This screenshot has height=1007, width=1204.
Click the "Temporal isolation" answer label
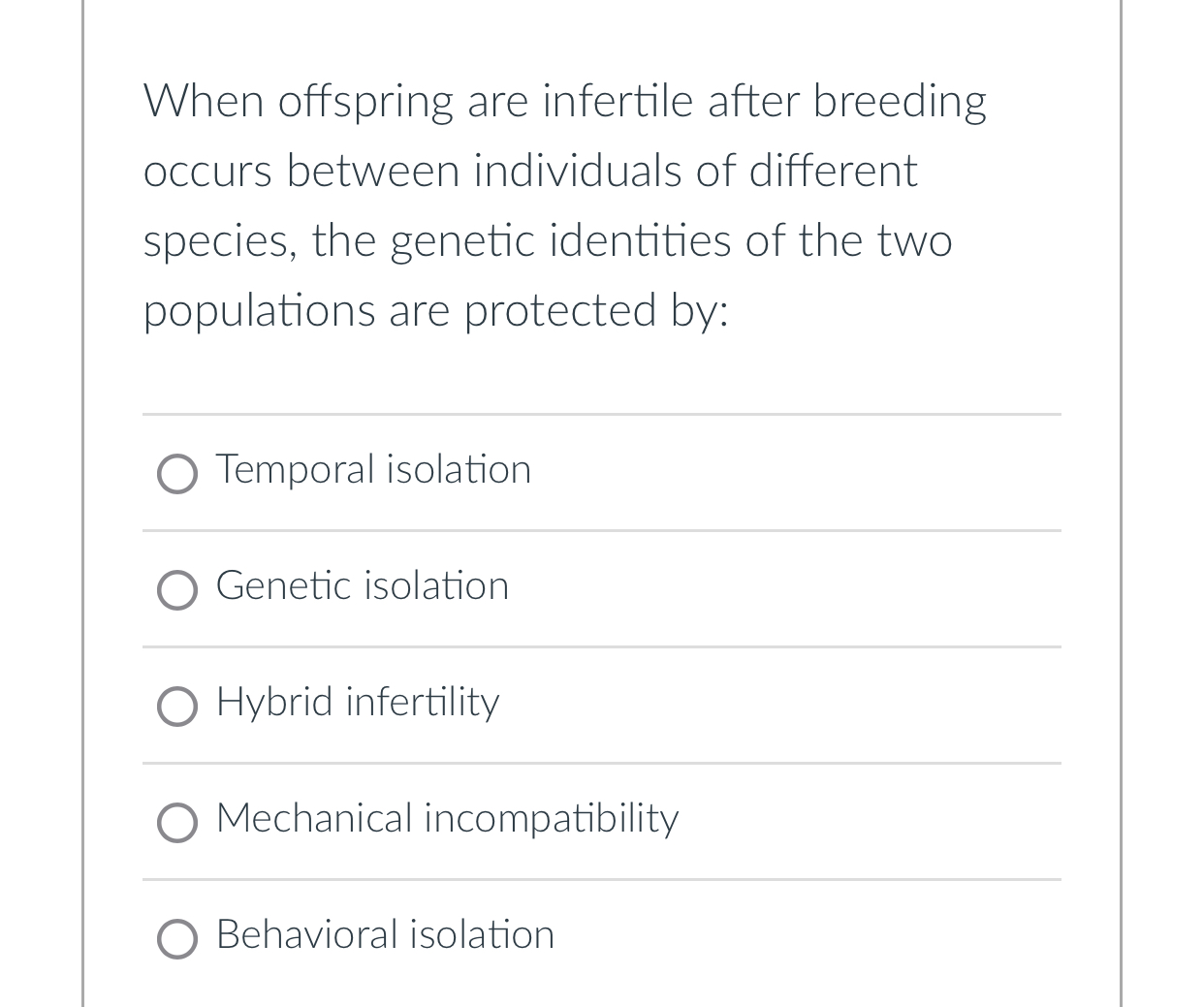coord(373,470)
